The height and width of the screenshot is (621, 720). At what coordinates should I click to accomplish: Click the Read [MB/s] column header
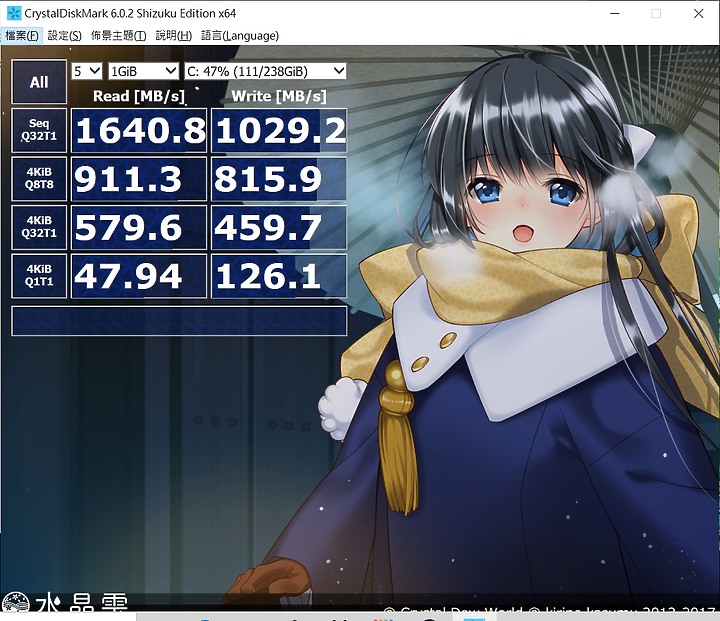139,96
